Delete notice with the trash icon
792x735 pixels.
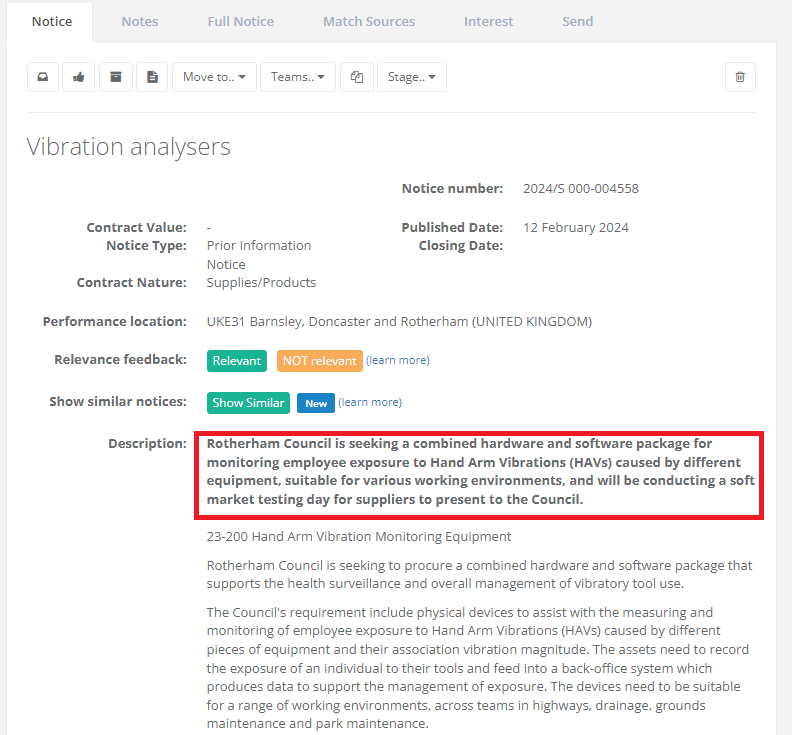[x=740, y=77]
